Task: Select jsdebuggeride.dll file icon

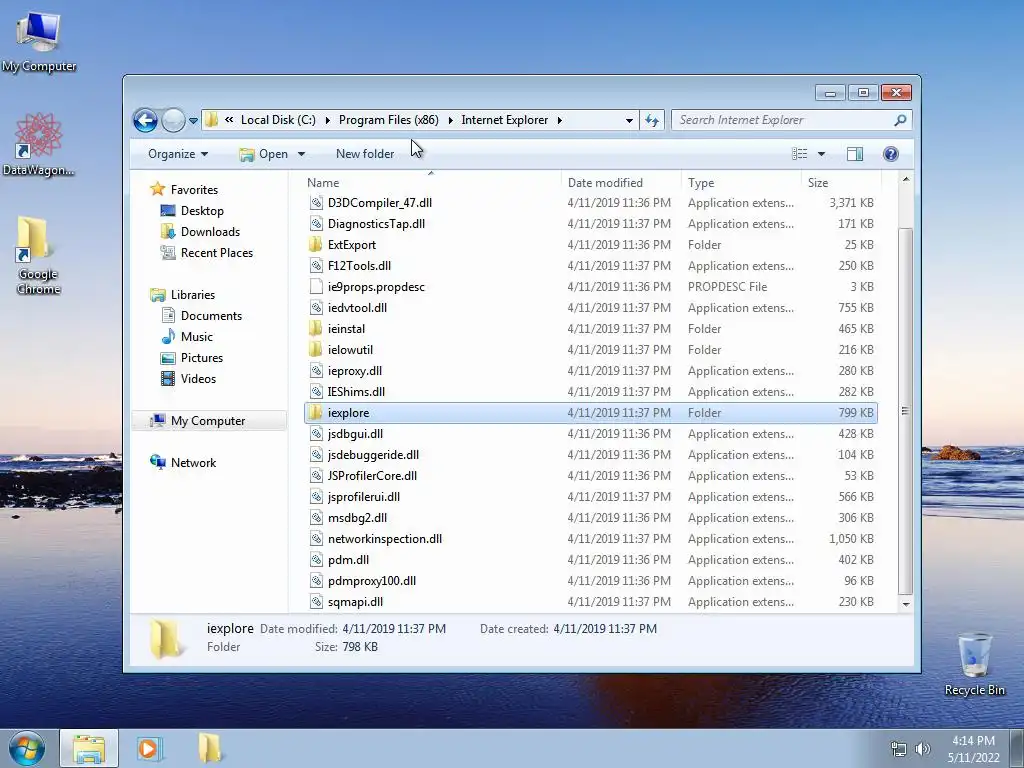Action: (316, 455)
